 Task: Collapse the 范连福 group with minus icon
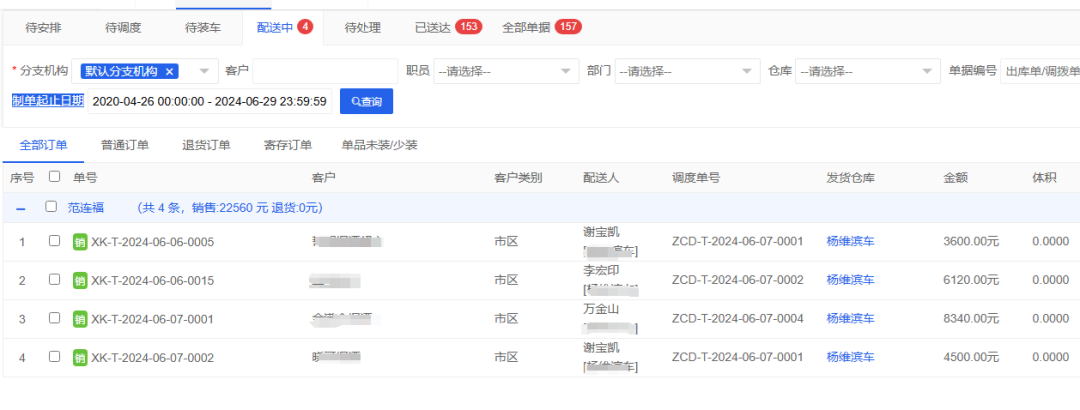point(21,208)
